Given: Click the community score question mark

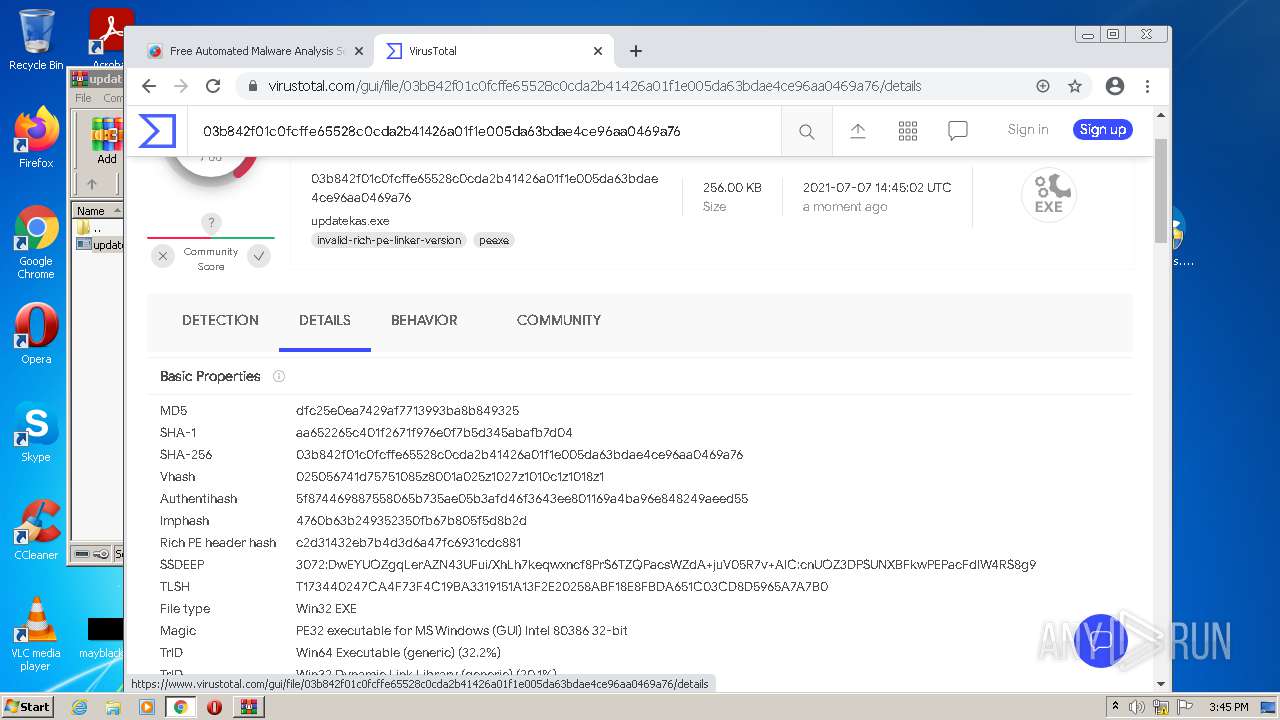Looking at the screenshot, I should click(x=210, y=222).
